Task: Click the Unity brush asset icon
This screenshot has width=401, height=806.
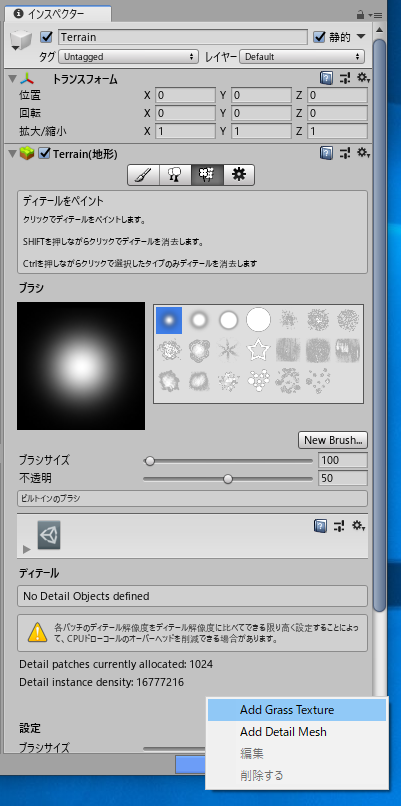Action: [49, 535]
